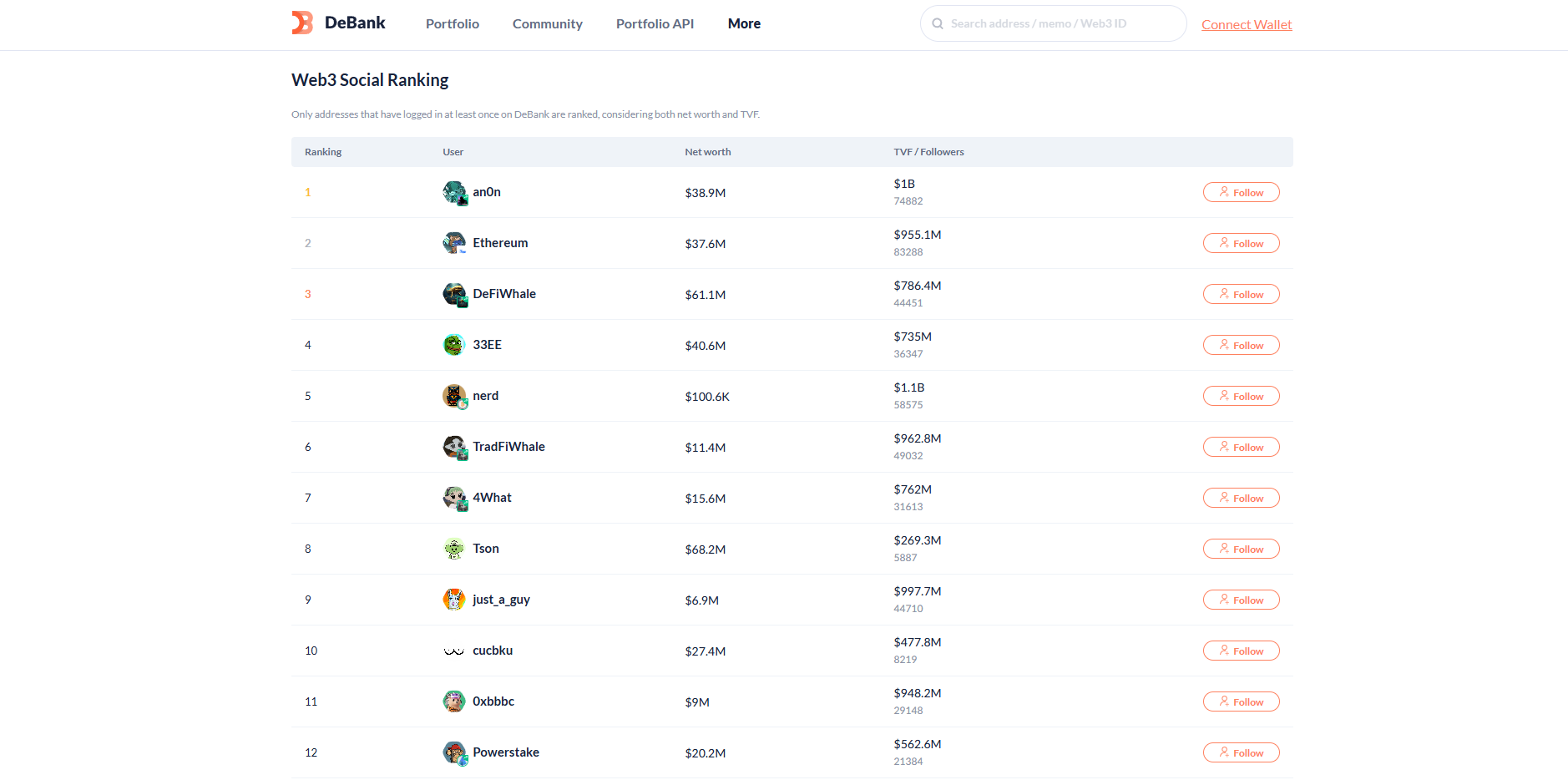Follow user 4What
Image resolution: width=1568 pixels, height=780 pixels.
coord(1242,498)
